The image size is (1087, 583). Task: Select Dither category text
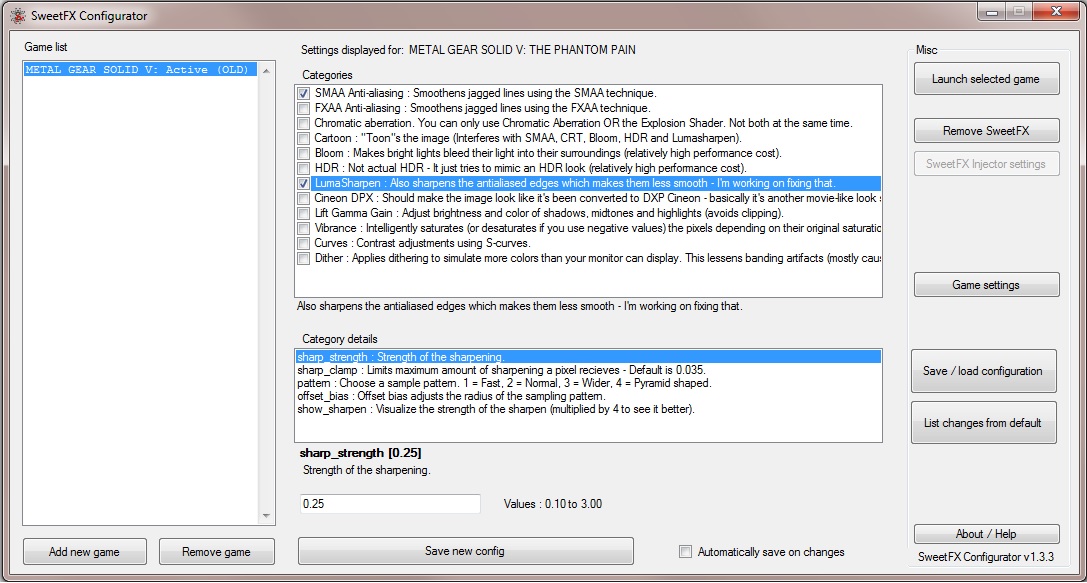click(598, 259)
